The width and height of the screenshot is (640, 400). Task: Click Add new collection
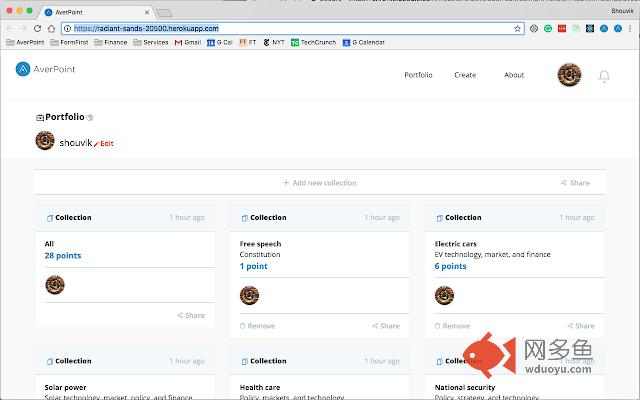point(319,183)
